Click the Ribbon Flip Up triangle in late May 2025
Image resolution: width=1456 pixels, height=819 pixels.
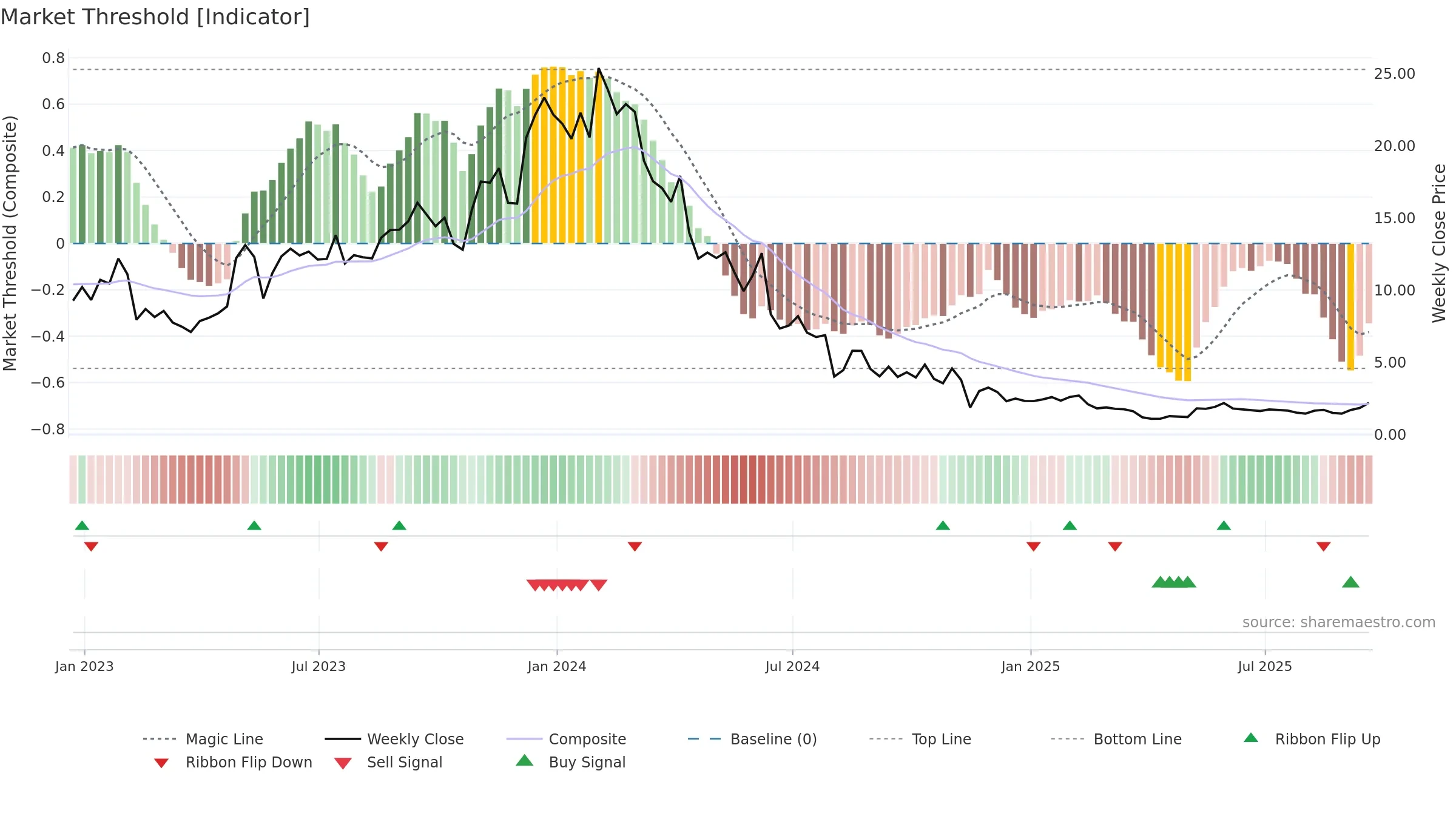coord(1224,525)
